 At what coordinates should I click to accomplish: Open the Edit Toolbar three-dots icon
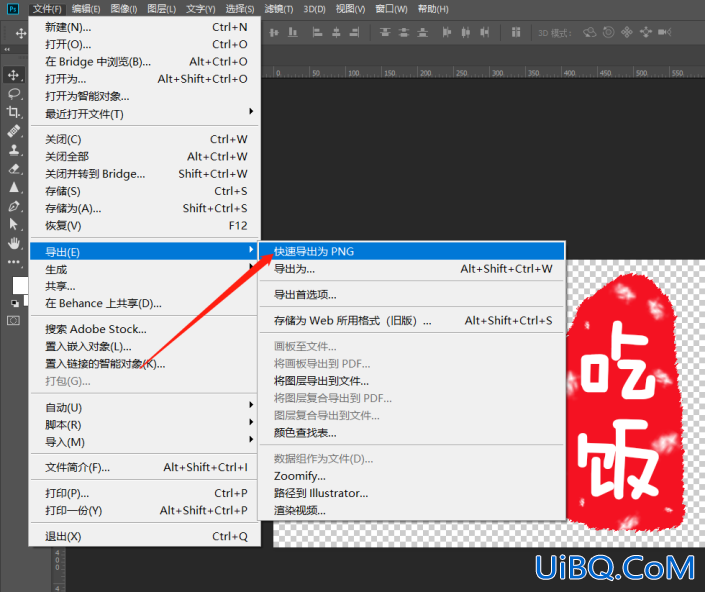point(14,262)
